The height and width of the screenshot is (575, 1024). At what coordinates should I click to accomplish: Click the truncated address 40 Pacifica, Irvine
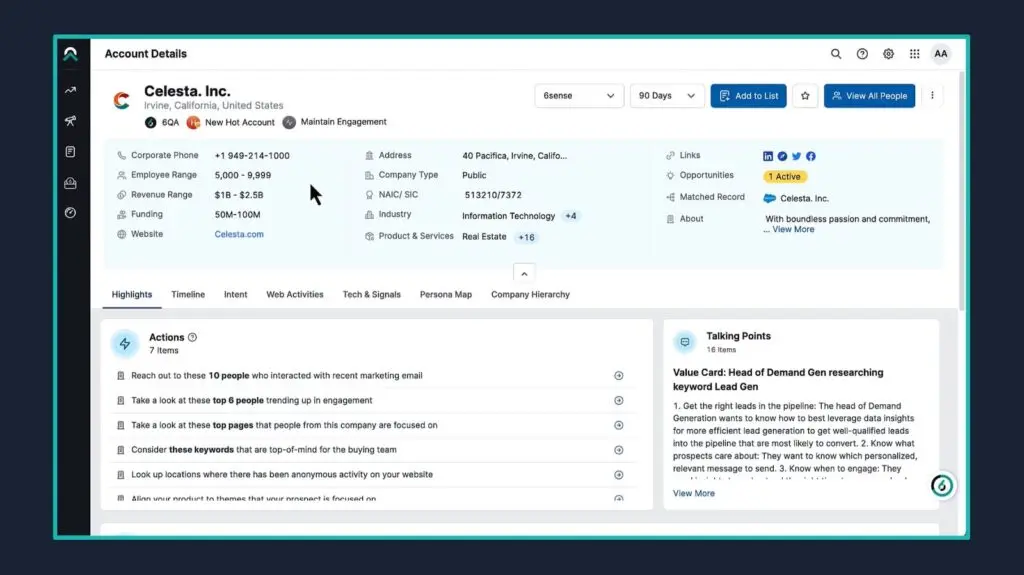click(x=515, y=156)
